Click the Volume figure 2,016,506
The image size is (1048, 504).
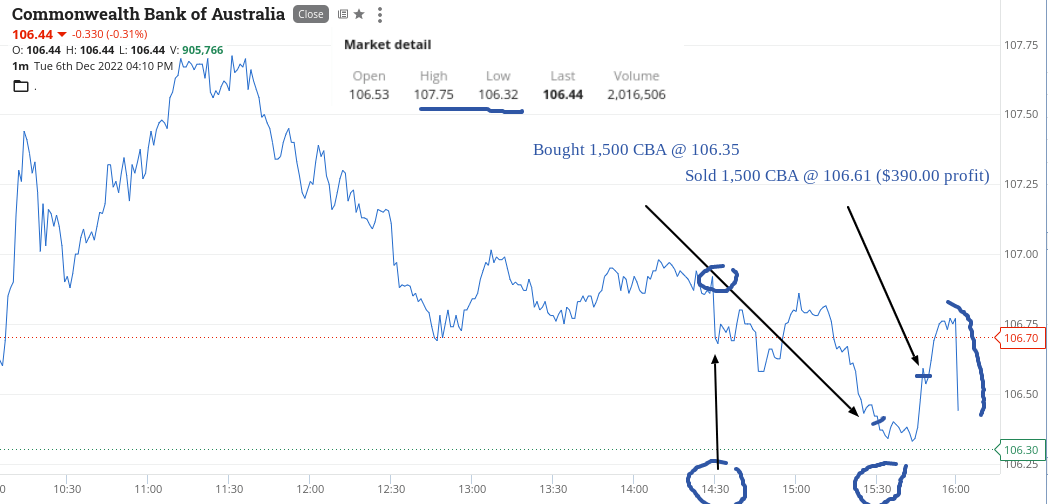click(x=636, y=94)
